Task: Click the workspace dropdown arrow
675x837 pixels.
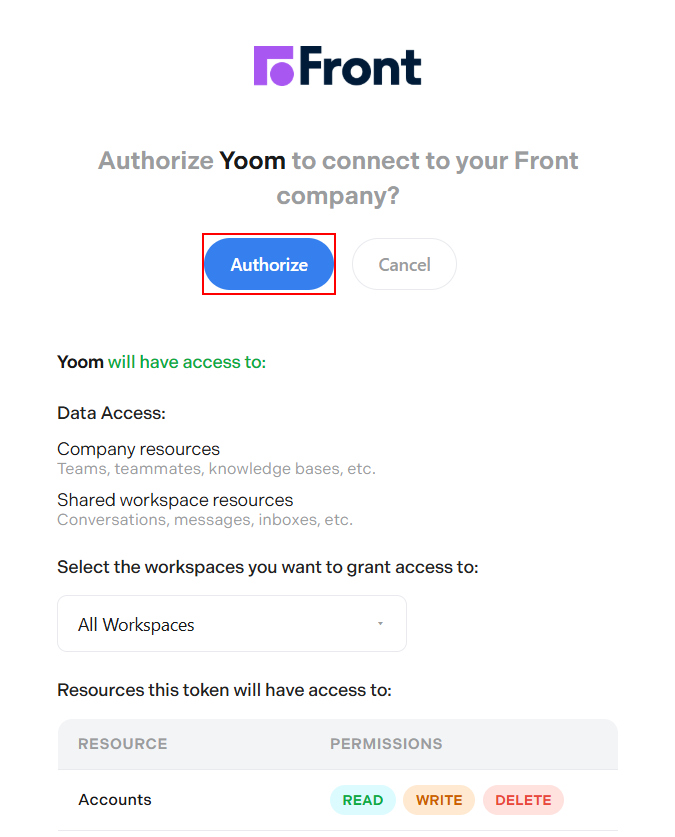Action: (x=380, y=624)
